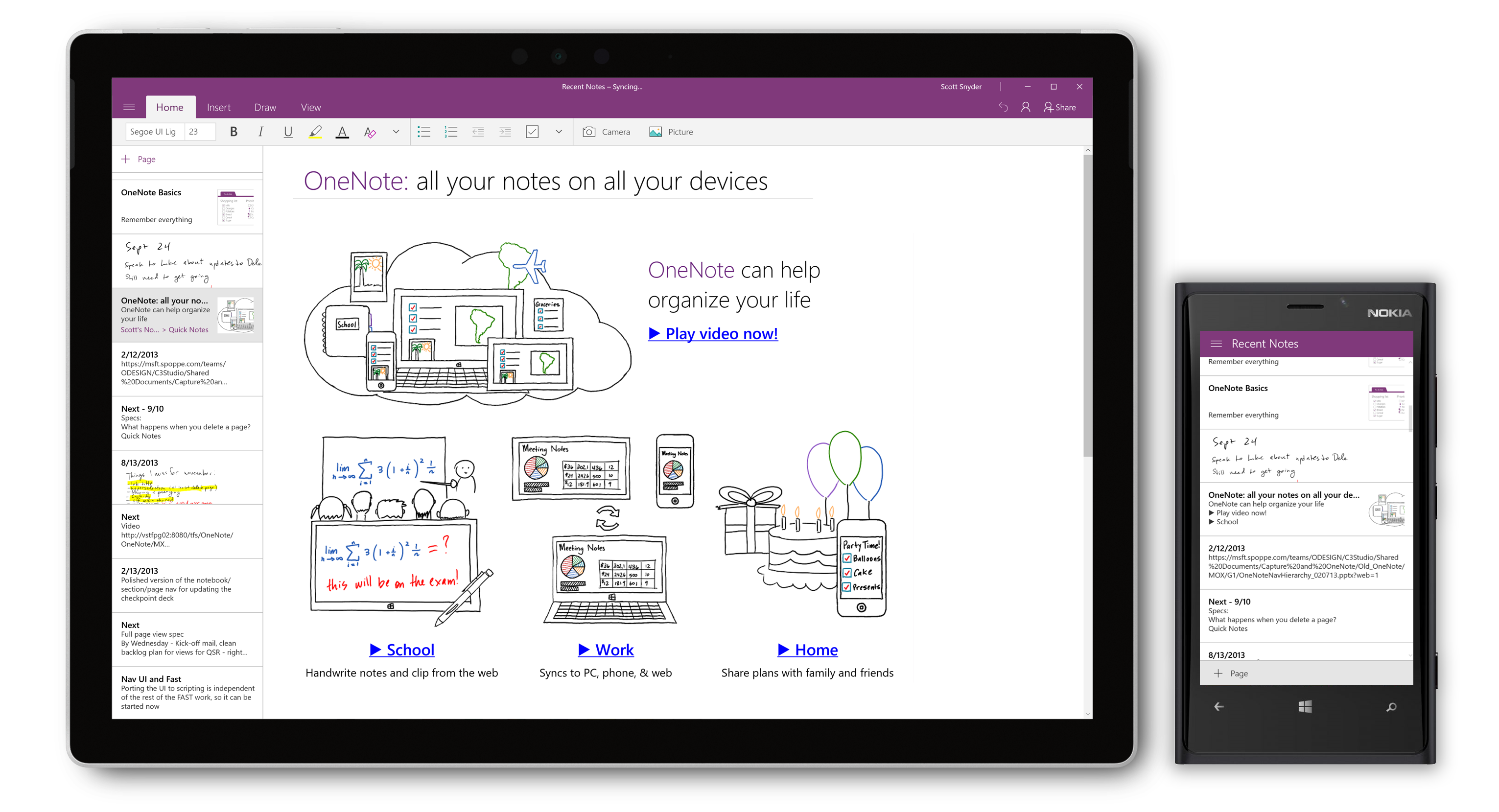This screenshot has height=812, width=1499.
Task: Click the bulleted list icon
Action: point(422,131)
